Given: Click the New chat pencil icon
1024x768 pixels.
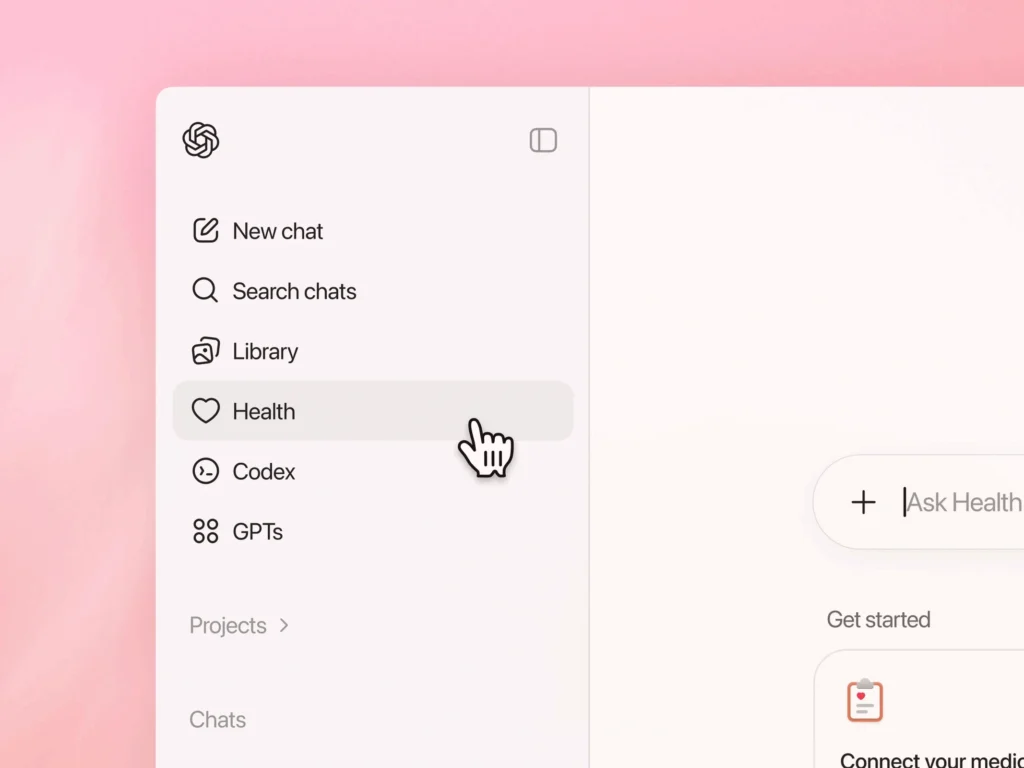Looking at the screenshot, I should (x=205, y=231).
